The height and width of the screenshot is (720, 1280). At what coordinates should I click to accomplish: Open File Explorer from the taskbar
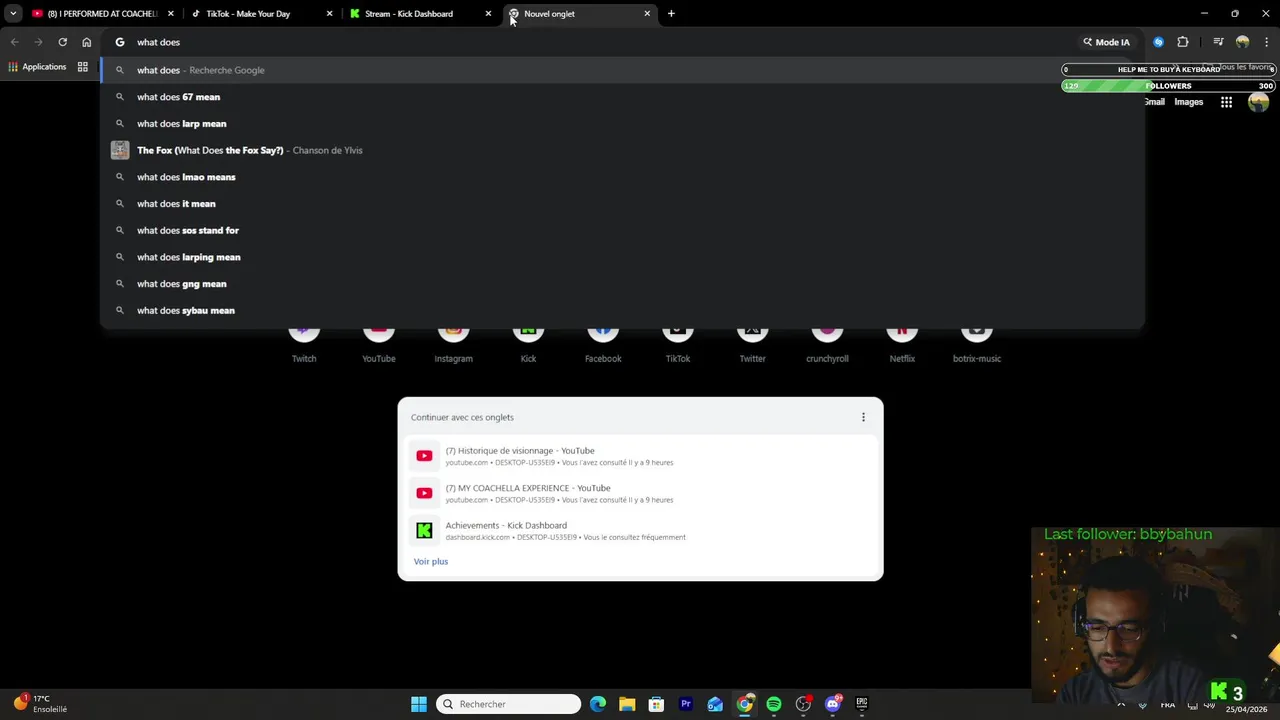coord(627,704)
